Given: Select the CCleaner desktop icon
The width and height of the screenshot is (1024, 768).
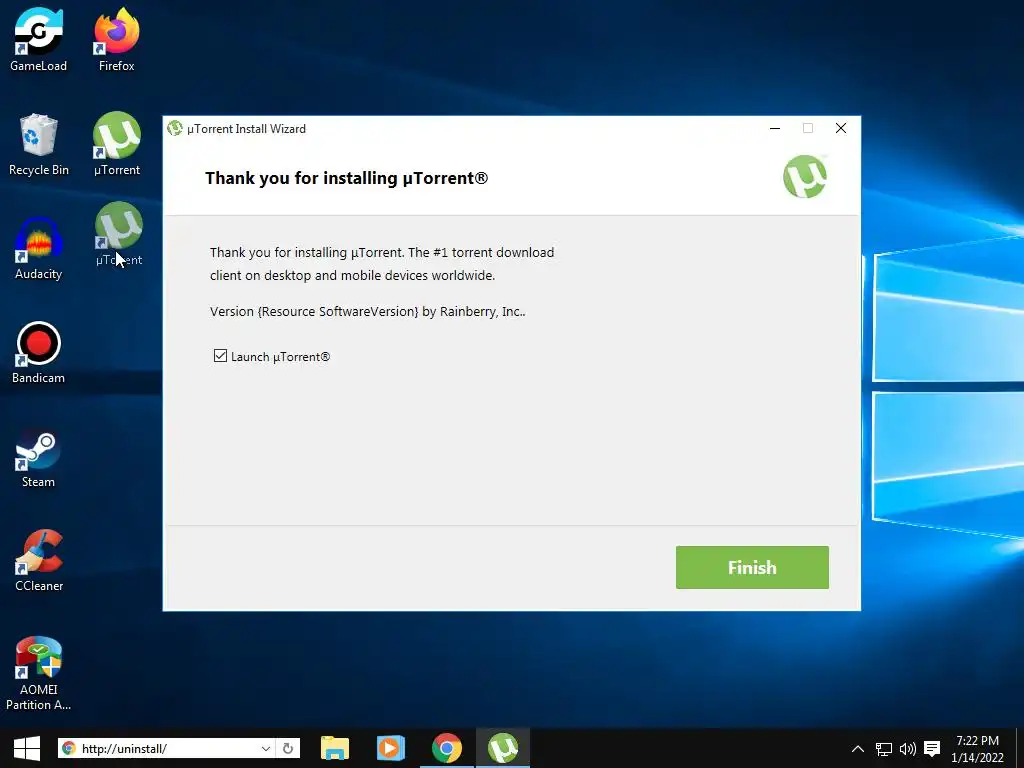Looking at the screenshot, I should 39,560.
